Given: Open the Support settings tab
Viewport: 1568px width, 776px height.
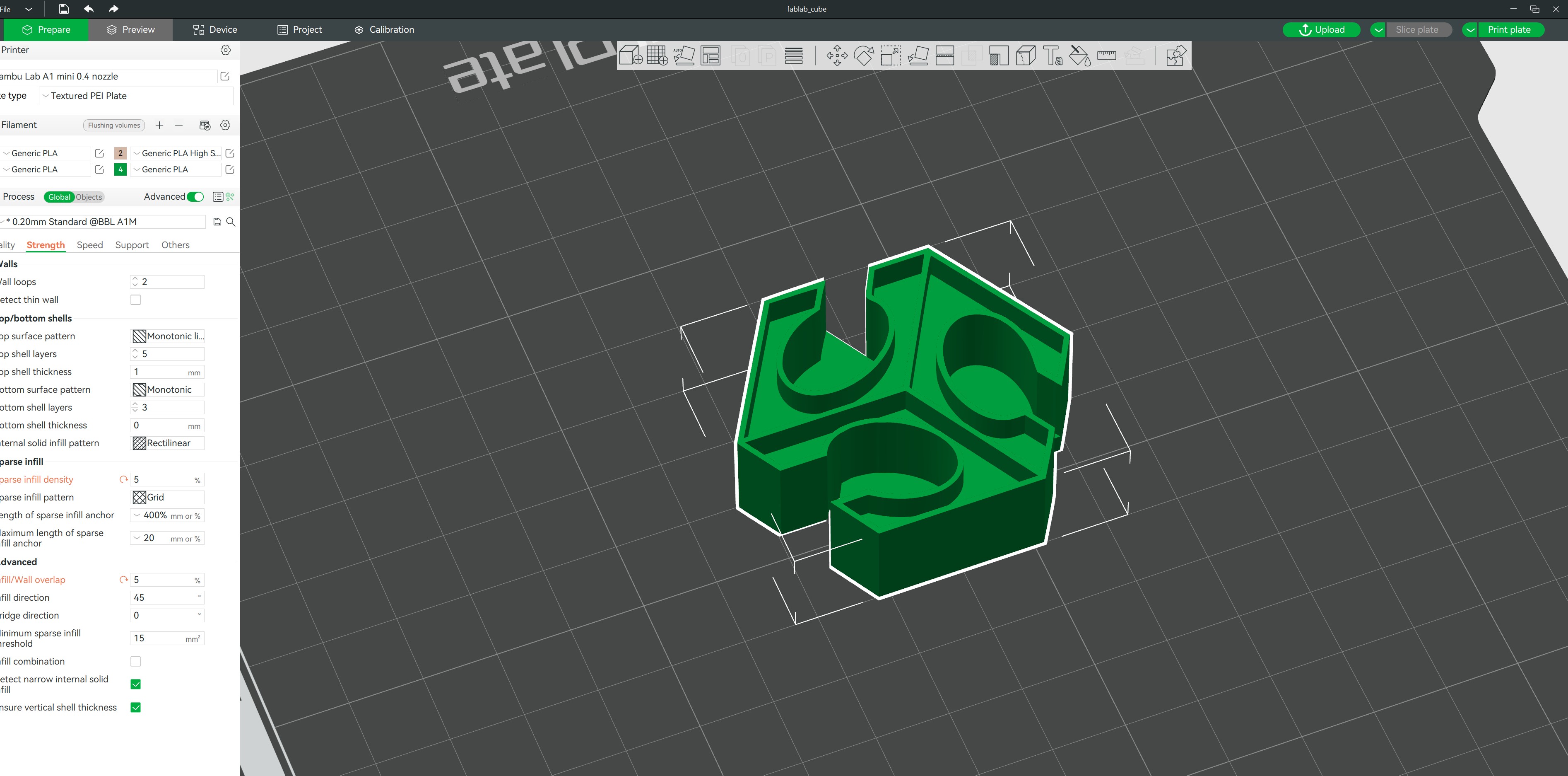Looking at the screenshot, I should [x=132, y=245].
